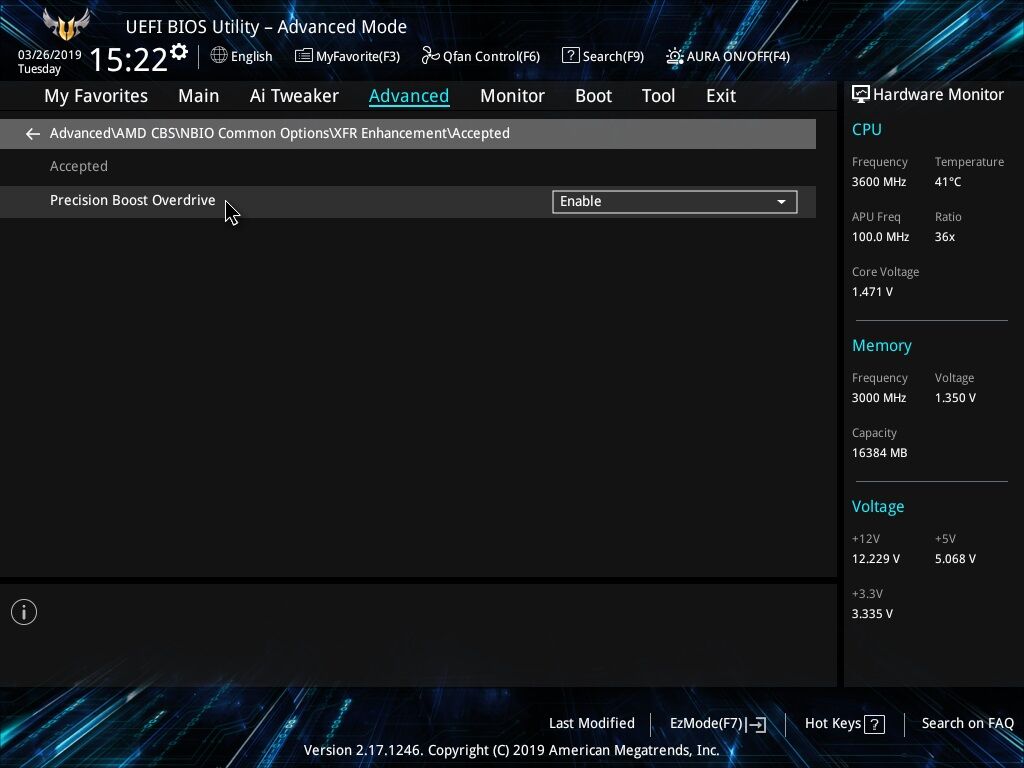This screenshot has height=768, width=1024.
Task: Click the Voltage section heading
Action: [878, 507]
